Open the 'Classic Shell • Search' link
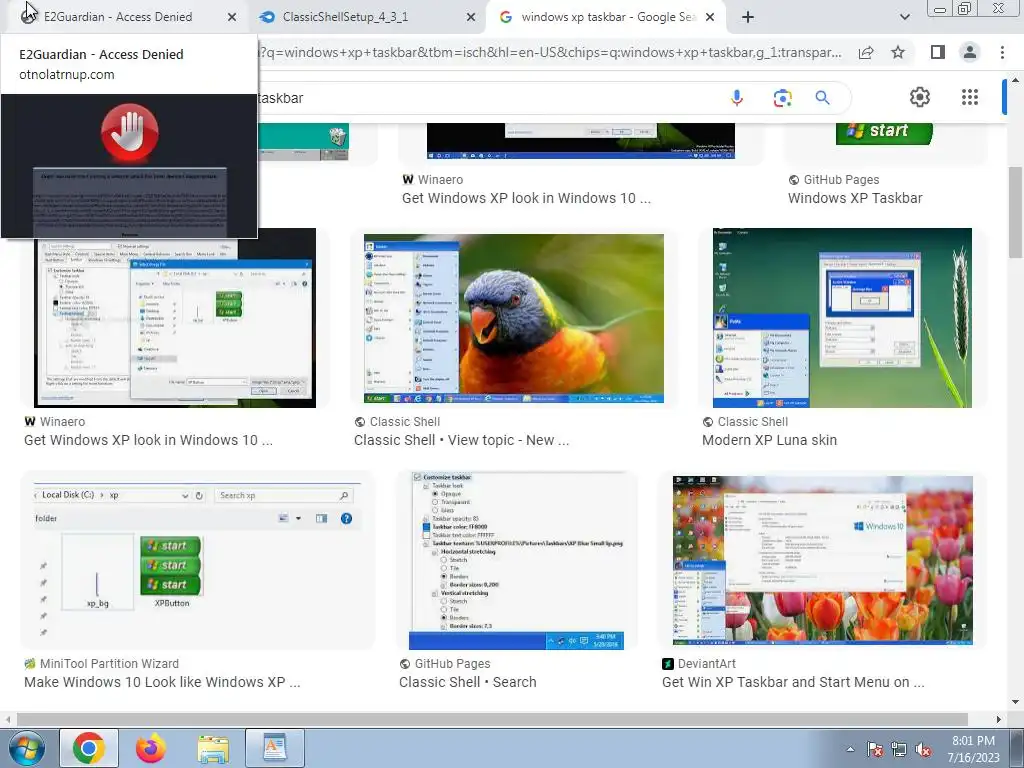Screen dimensions: 1024x768 (x=468, y=682)
